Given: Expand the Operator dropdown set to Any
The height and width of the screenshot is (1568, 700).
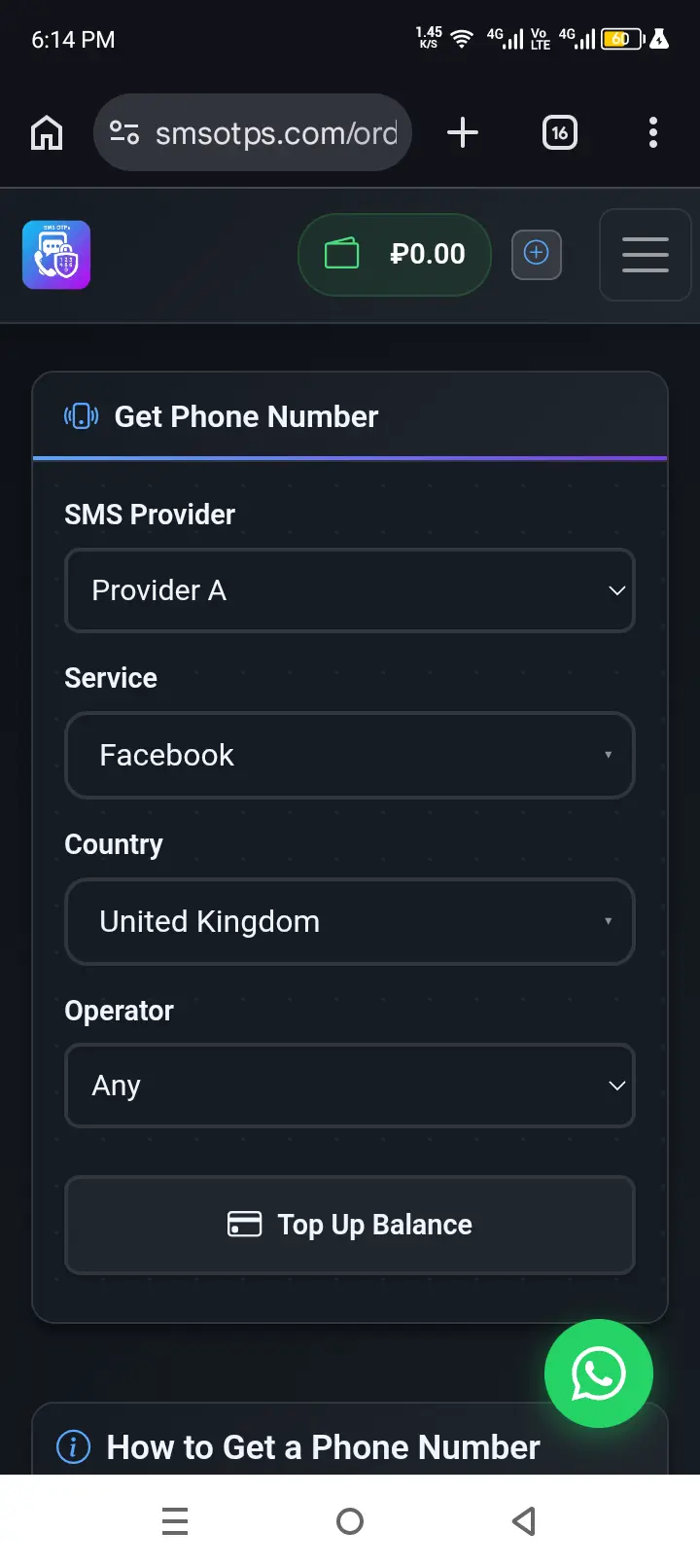Looking at the screenshot, I should 350,1086.
